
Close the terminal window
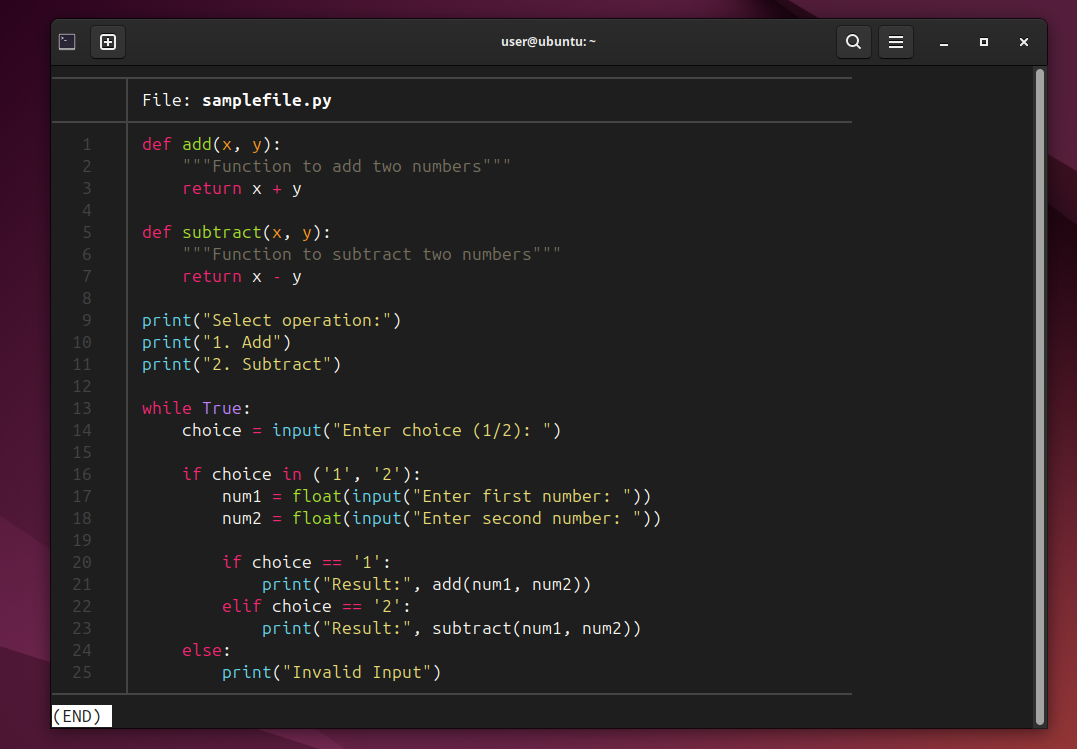point(1023,42)
